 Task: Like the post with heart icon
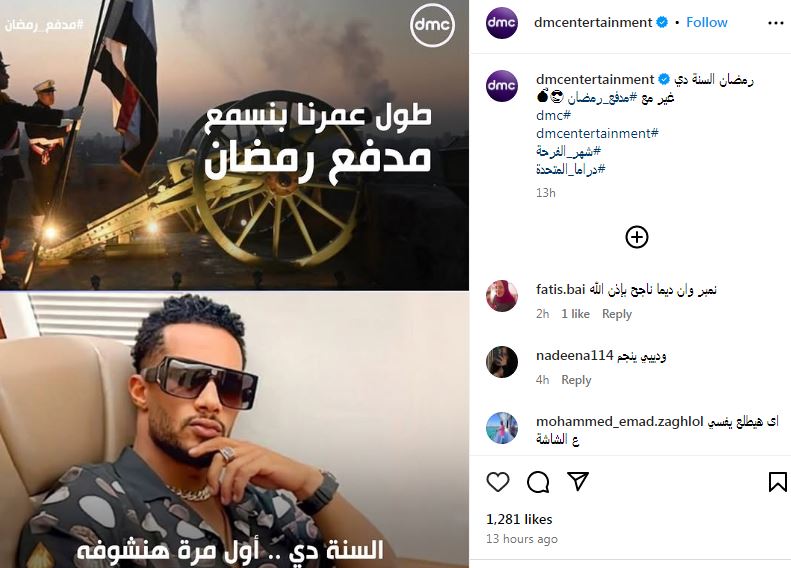[498, 482]
